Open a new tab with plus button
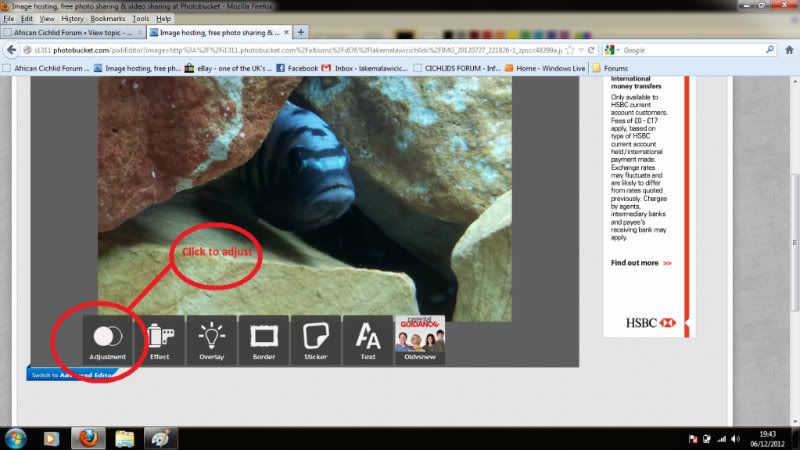The height and width of the screenshot is (450, 800). [301, 32]
